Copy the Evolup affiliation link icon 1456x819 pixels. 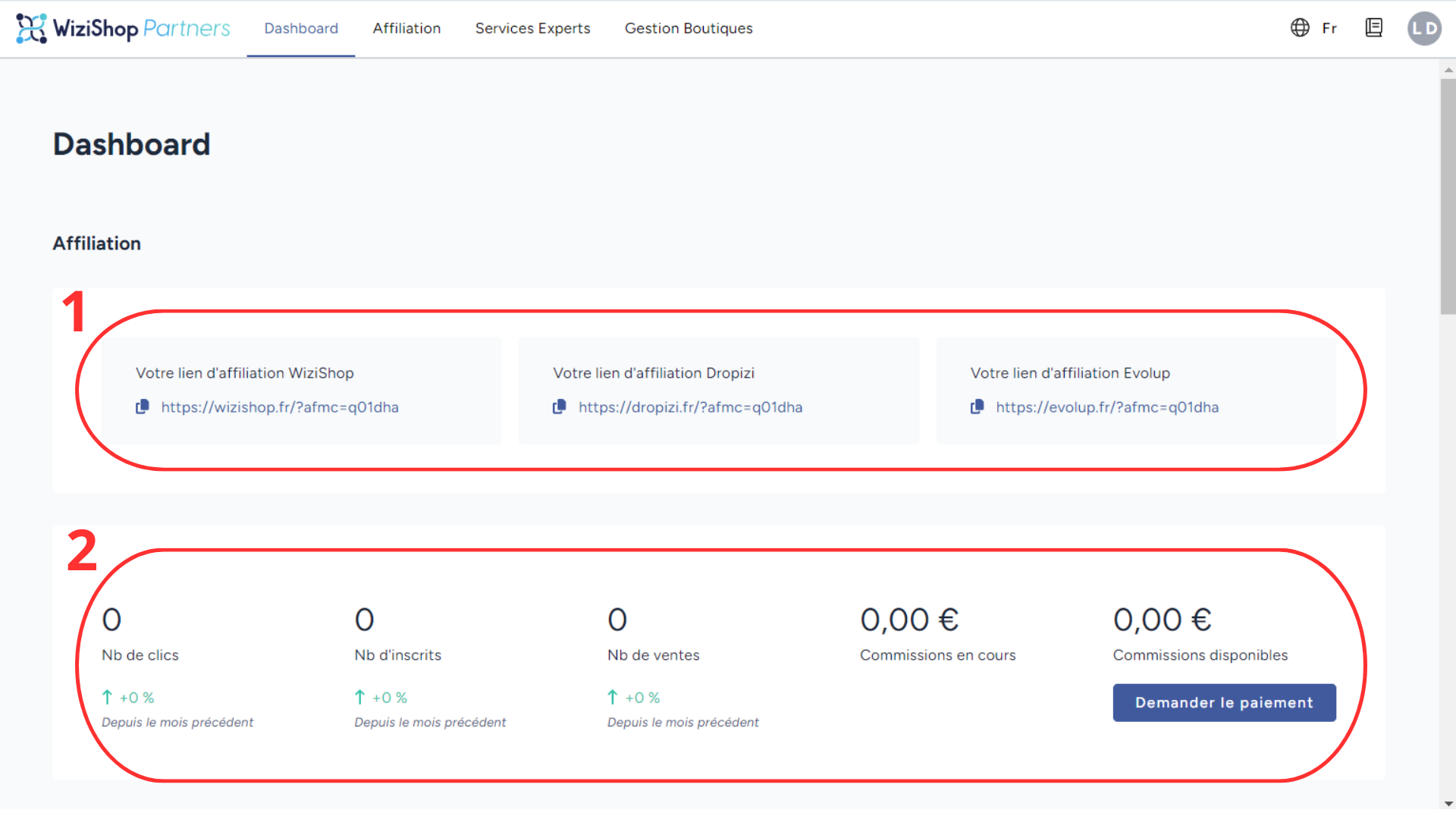977,407
